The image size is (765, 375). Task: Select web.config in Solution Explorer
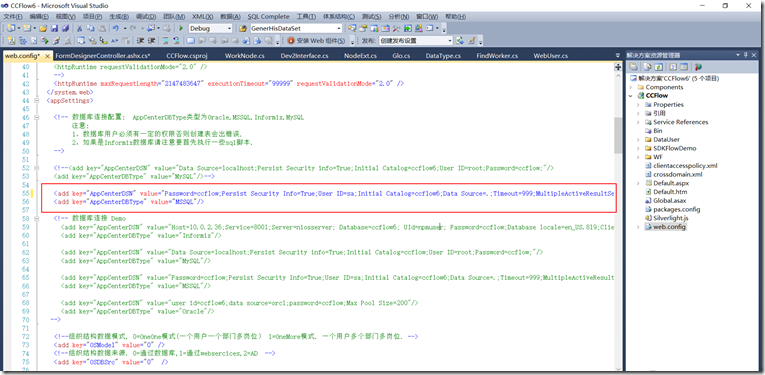(x=669, y=227)
